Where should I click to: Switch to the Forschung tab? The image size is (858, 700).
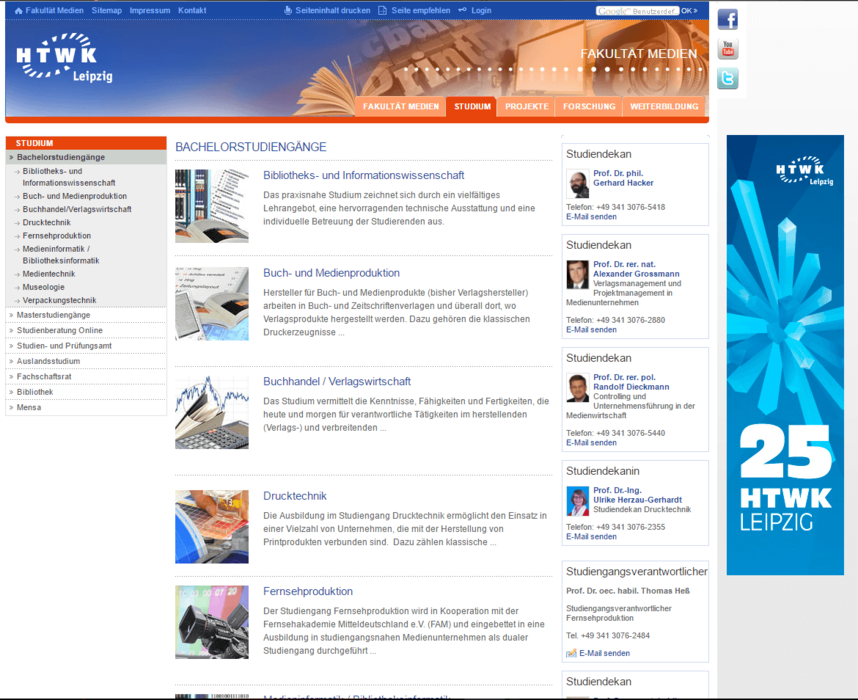[x=589, y=106]
